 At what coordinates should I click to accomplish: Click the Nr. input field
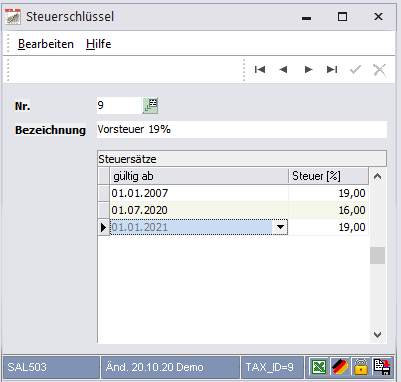(x=119, y=106)
